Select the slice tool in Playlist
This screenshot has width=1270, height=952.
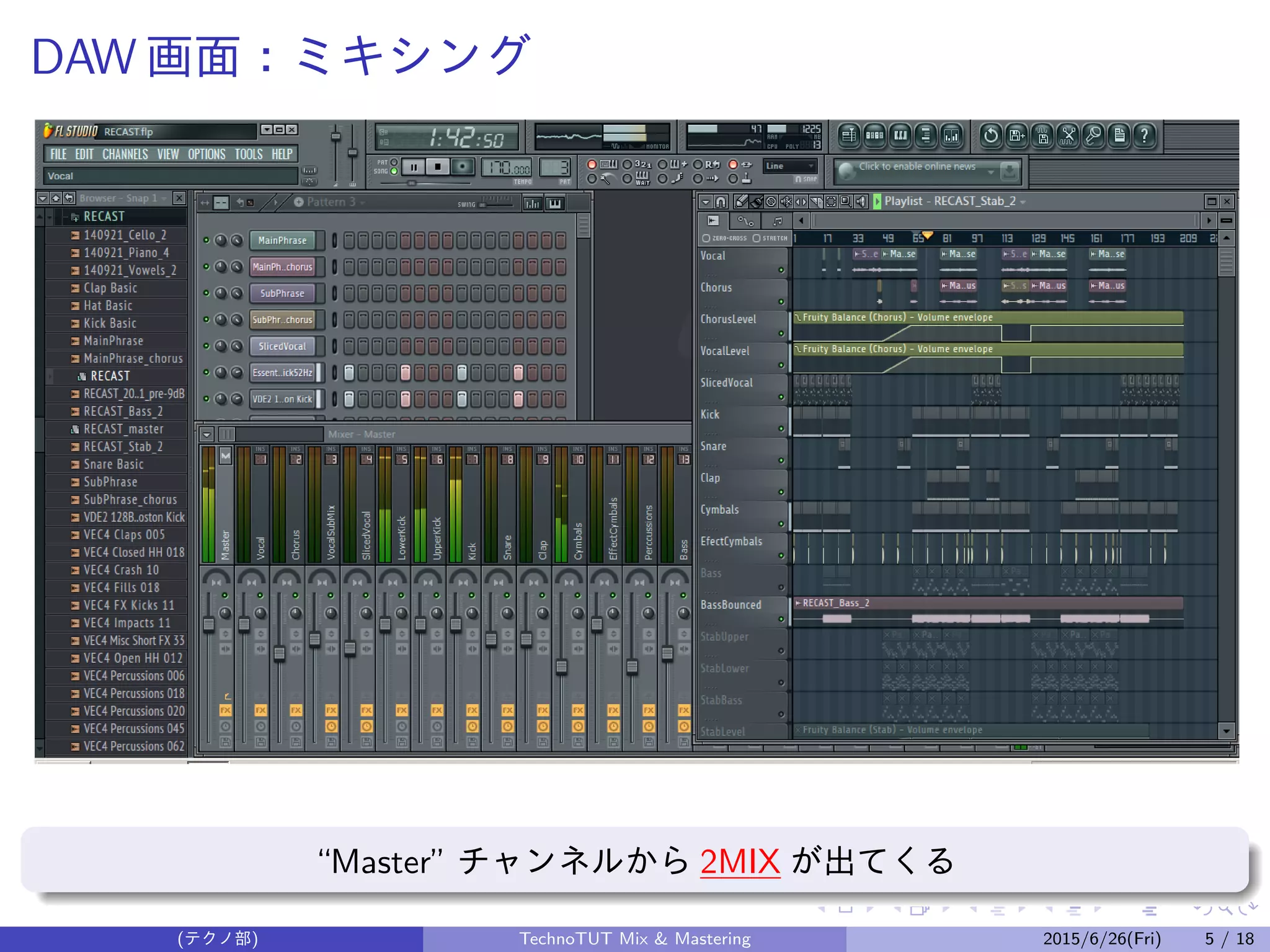pos(815,201)
